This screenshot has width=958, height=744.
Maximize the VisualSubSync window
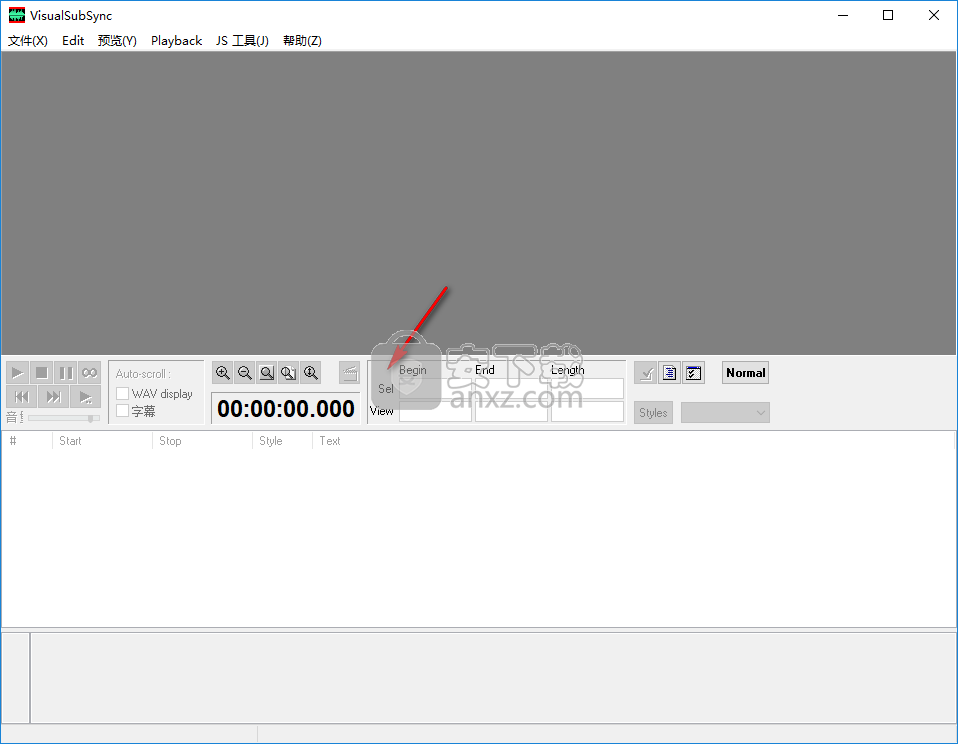tap(888, 15)
